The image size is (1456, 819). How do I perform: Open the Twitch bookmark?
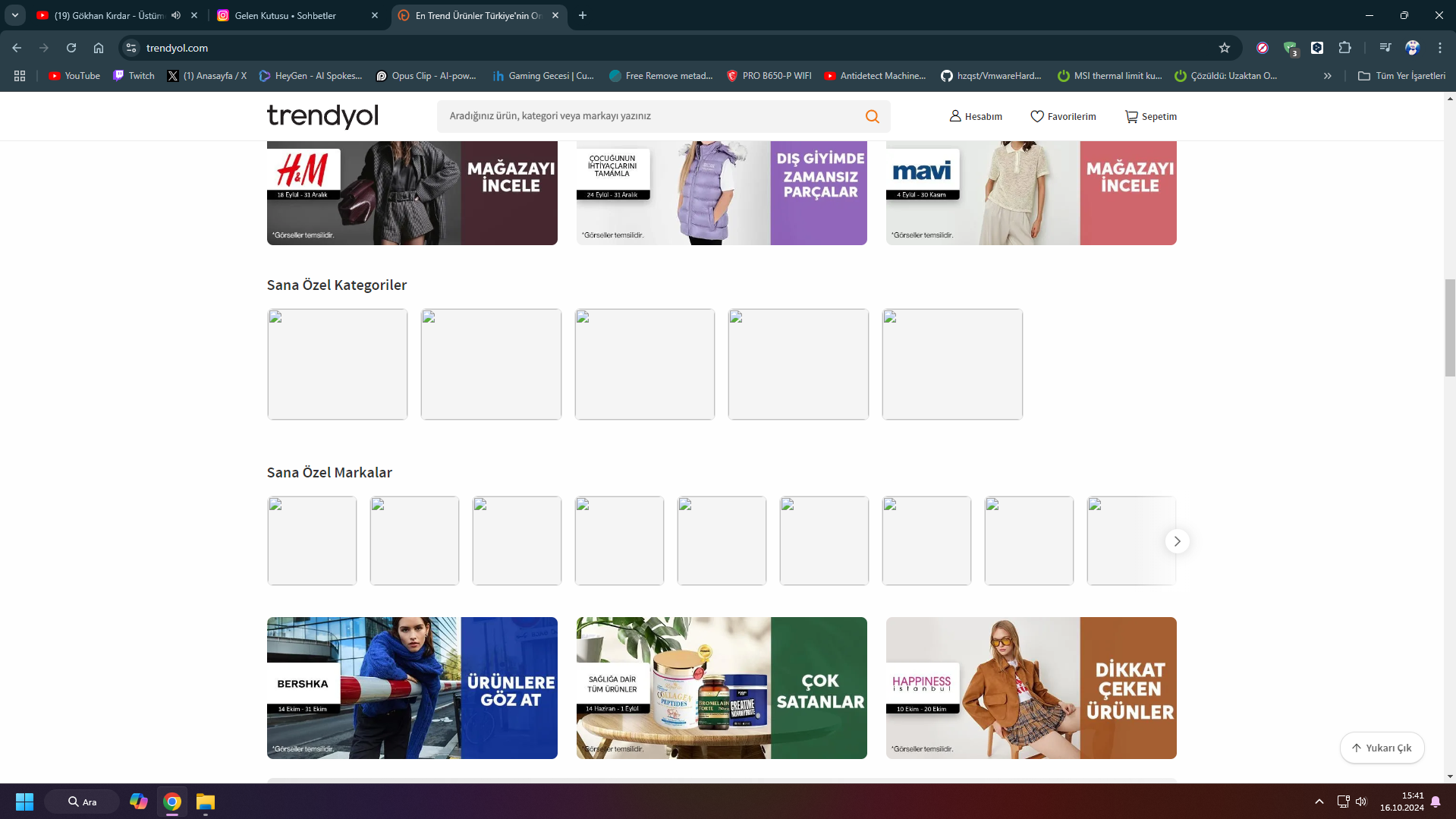tap(134, 76)
